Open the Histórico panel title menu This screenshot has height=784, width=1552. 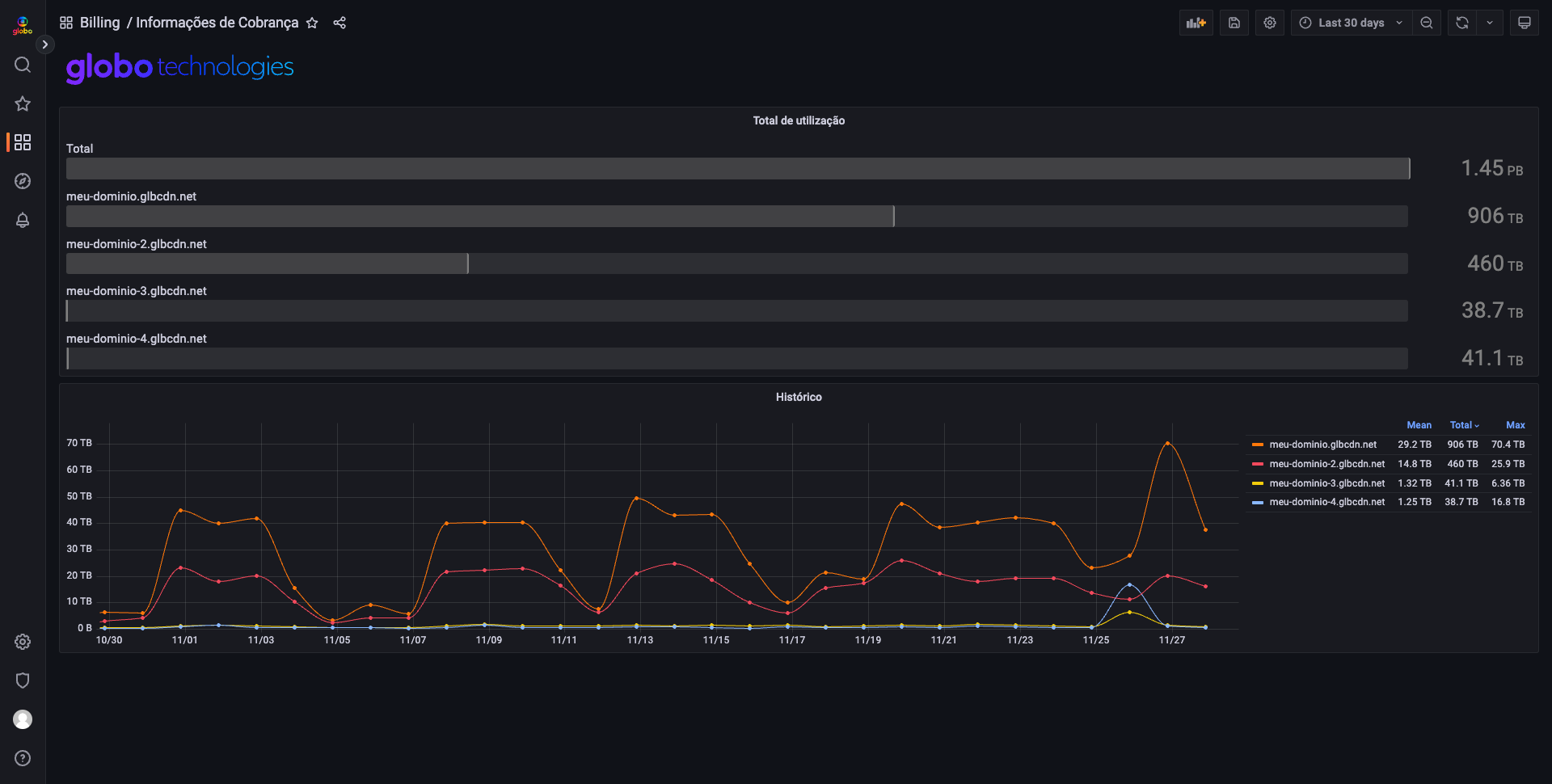799,397
